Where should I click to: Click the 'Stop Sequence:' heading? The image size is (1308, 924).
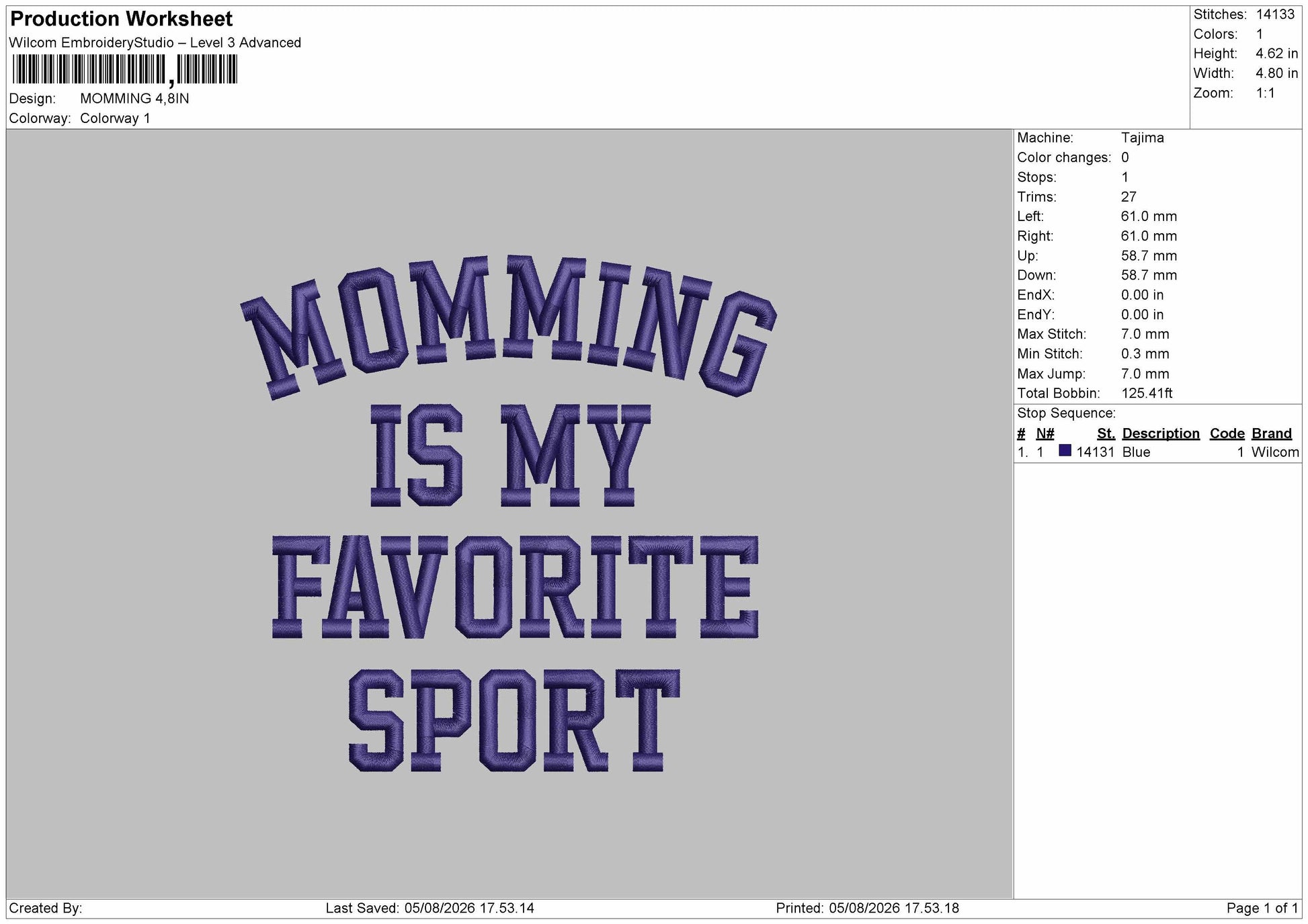click(x=1066, y=413)
